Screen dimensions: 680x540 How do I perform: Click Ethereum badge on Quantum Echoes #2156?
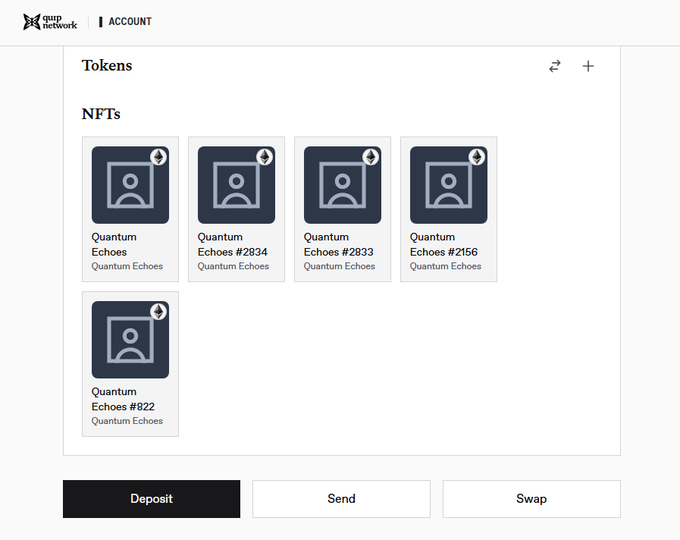pyautogui.click(x=477, y=157)
